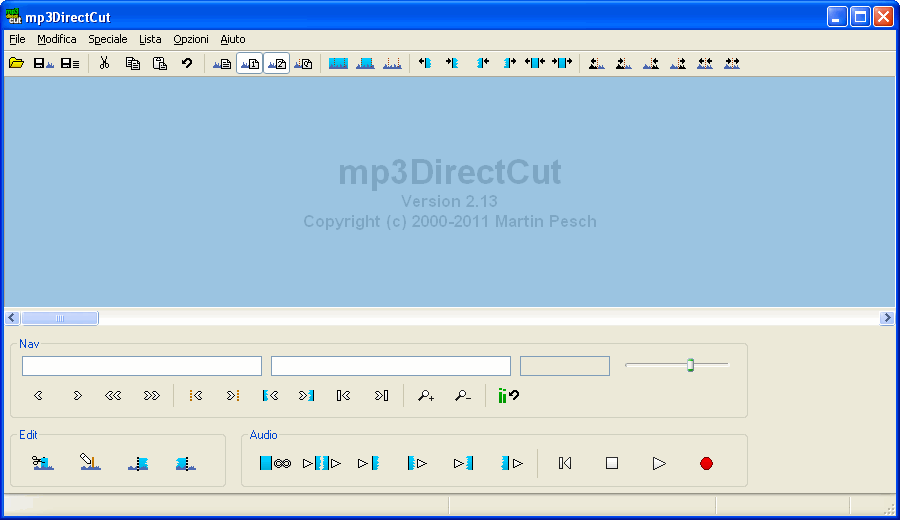Click first black cue marker toolbar icon

coord(596,63)
